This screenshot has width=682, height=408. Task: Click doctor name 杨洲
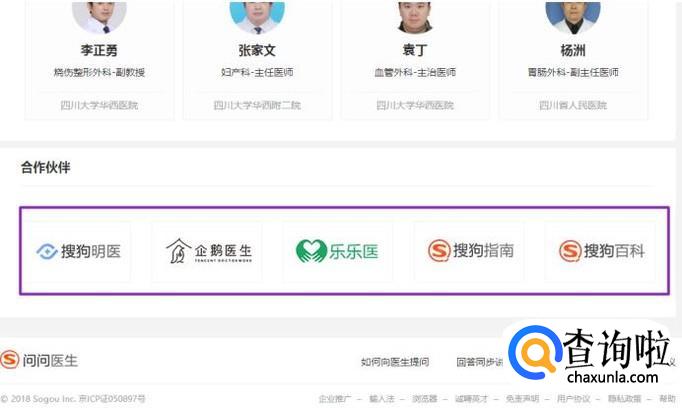click(573, 50)
